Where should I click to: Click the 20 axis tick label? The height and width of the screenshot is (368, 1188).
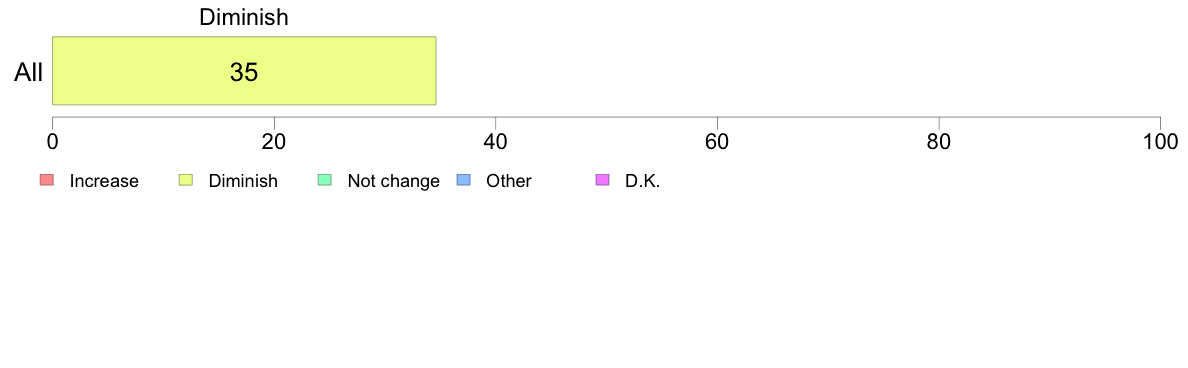pyautogui.click(x=274, y=141)
